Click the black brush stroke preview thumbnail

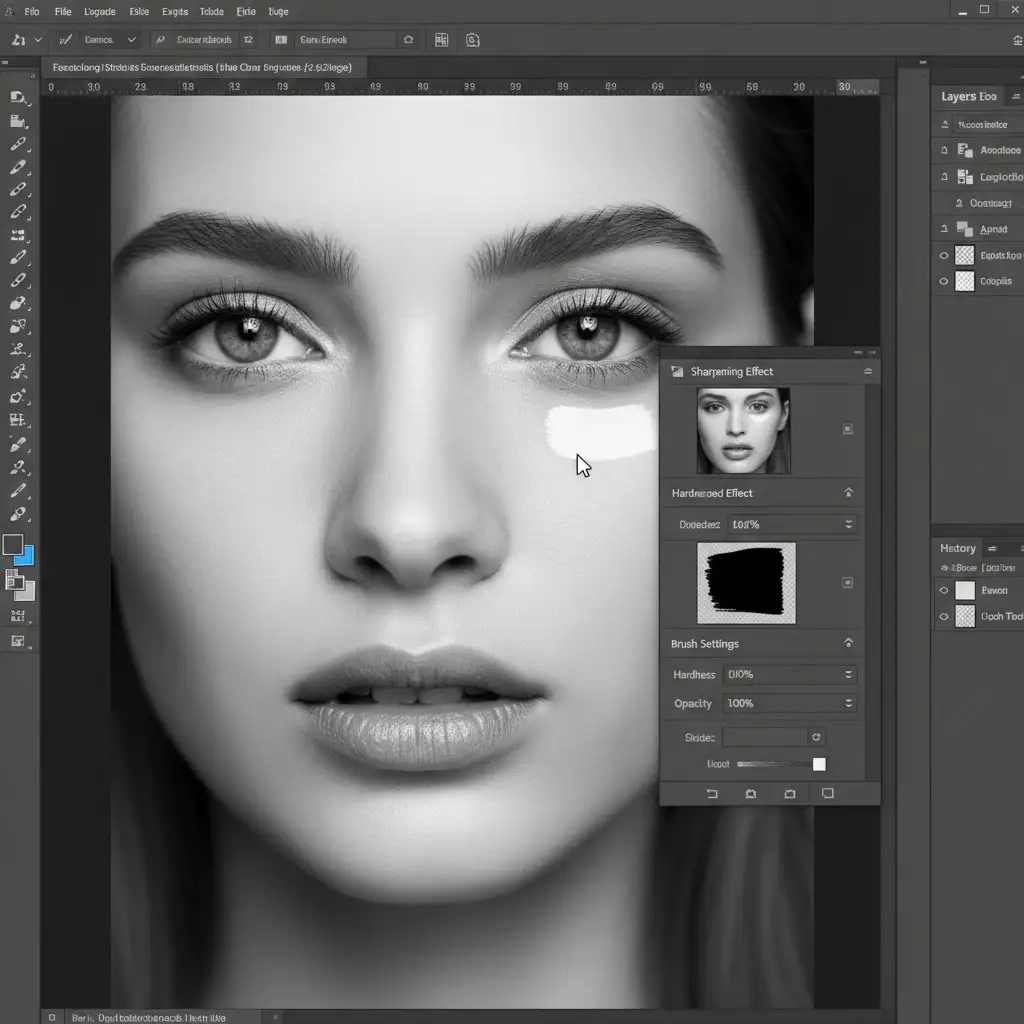tap(746, 583)
